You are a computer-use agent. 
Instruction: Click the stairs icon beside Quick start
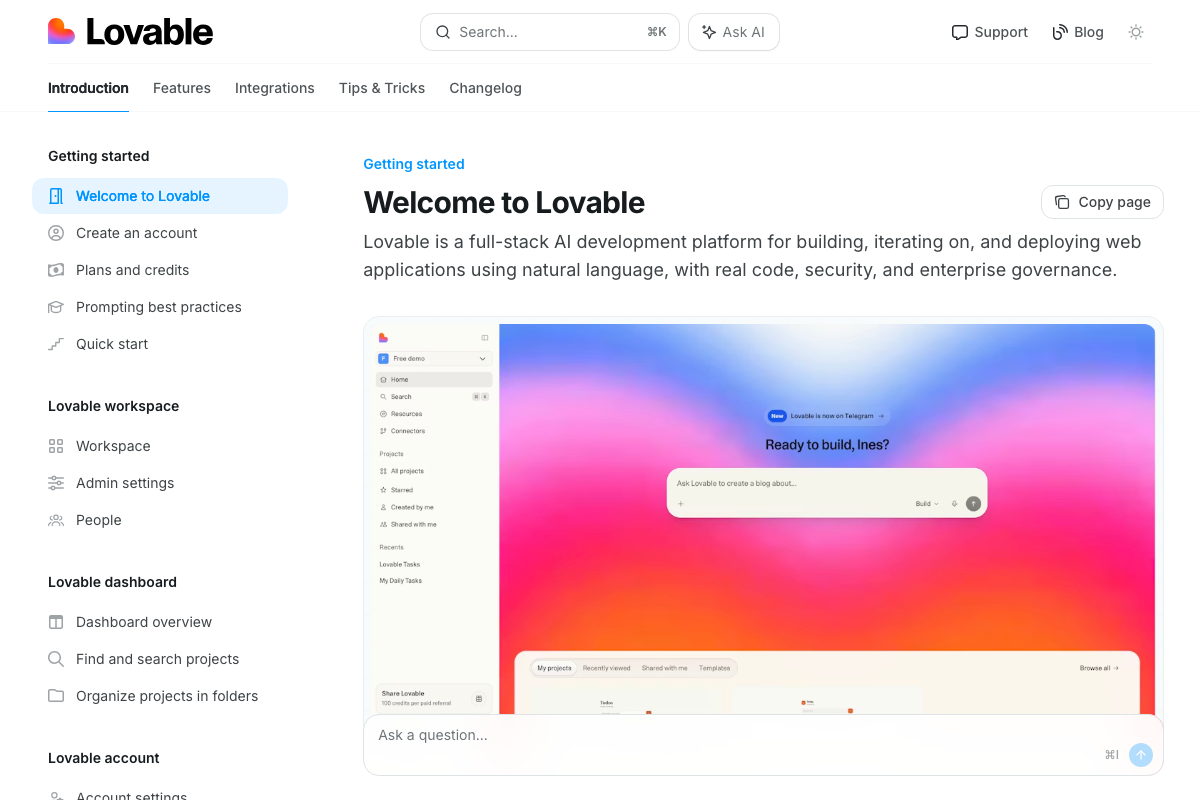pos(56,344)
